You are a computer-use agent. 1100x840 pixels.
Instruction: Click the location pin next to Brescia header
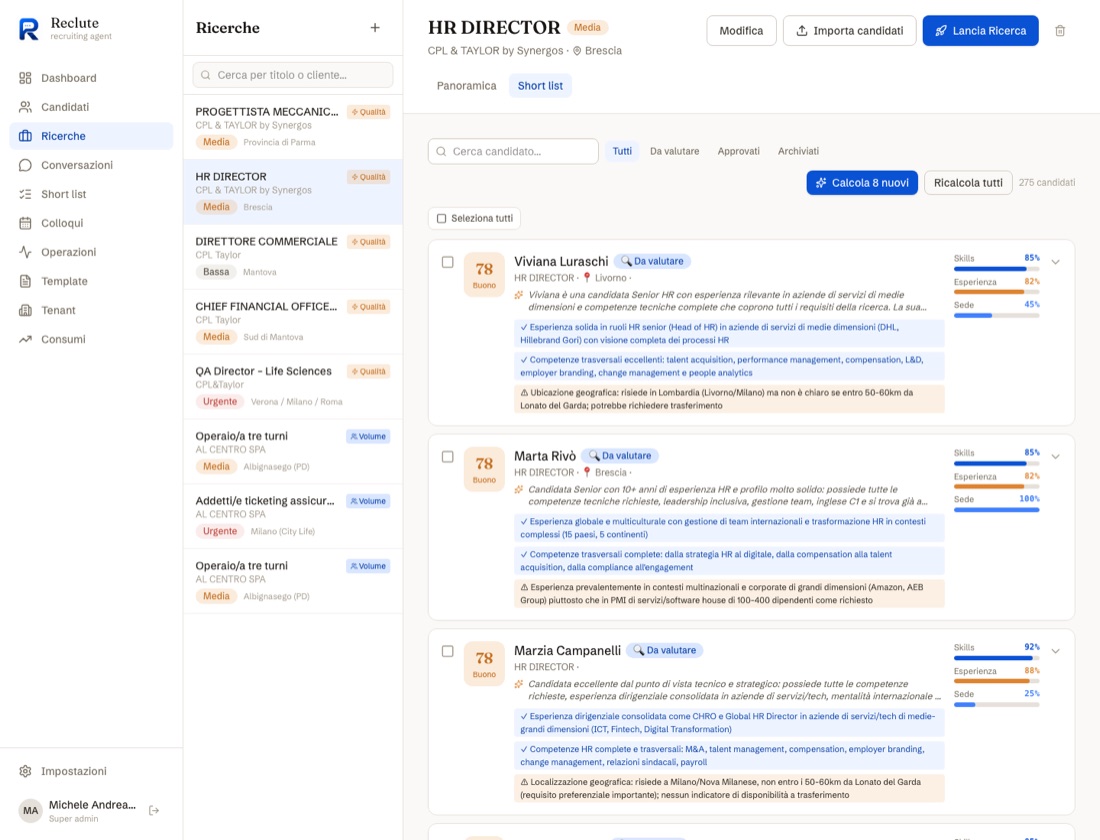(x=577, y=51)
